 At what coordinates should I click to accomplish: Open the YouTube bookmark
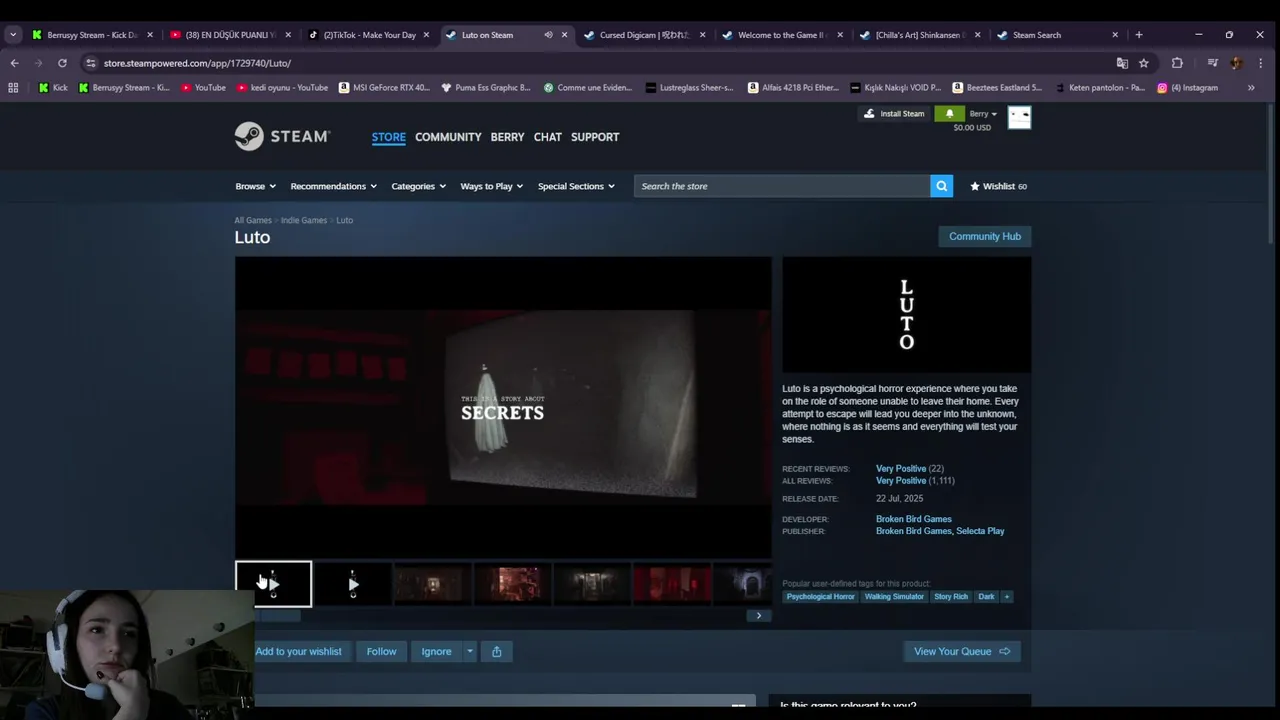(x=203, y=88)
